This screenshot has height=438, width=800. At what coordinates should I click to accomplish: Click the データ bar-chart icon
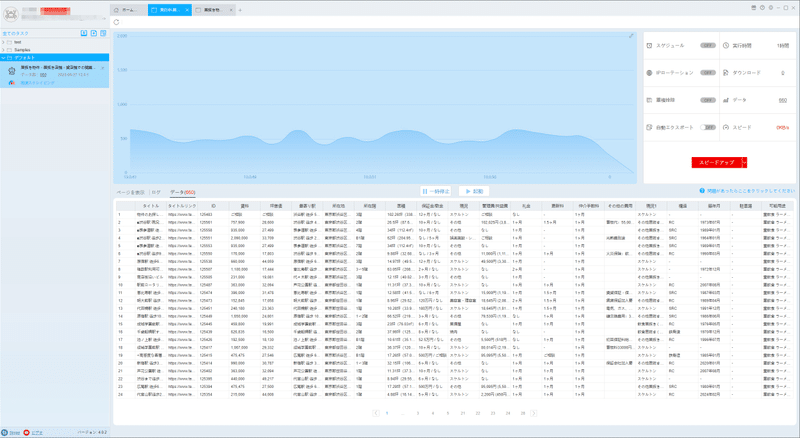(726, 100)
